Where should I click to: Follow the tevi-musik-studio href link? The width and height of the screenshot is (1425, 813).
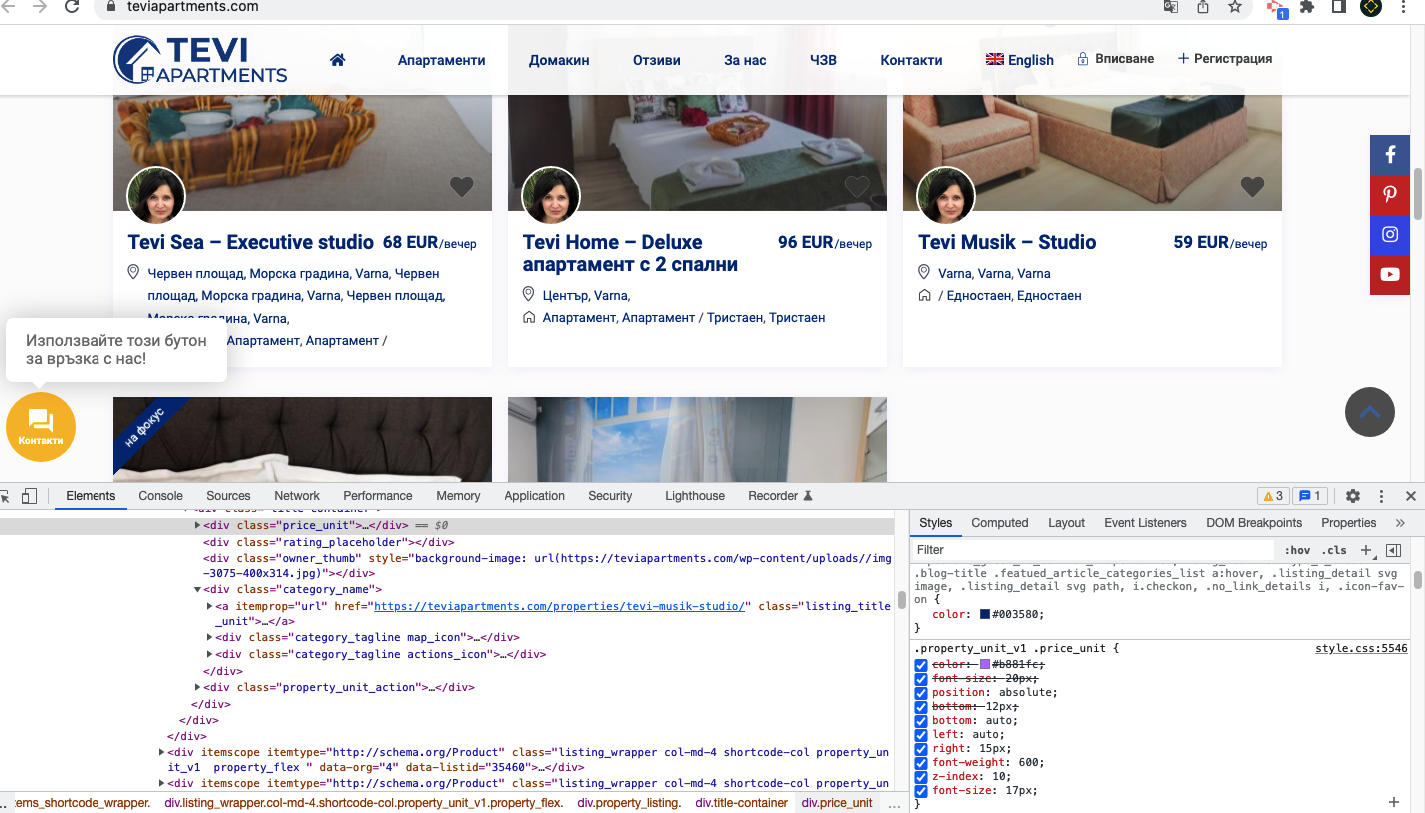560,607
